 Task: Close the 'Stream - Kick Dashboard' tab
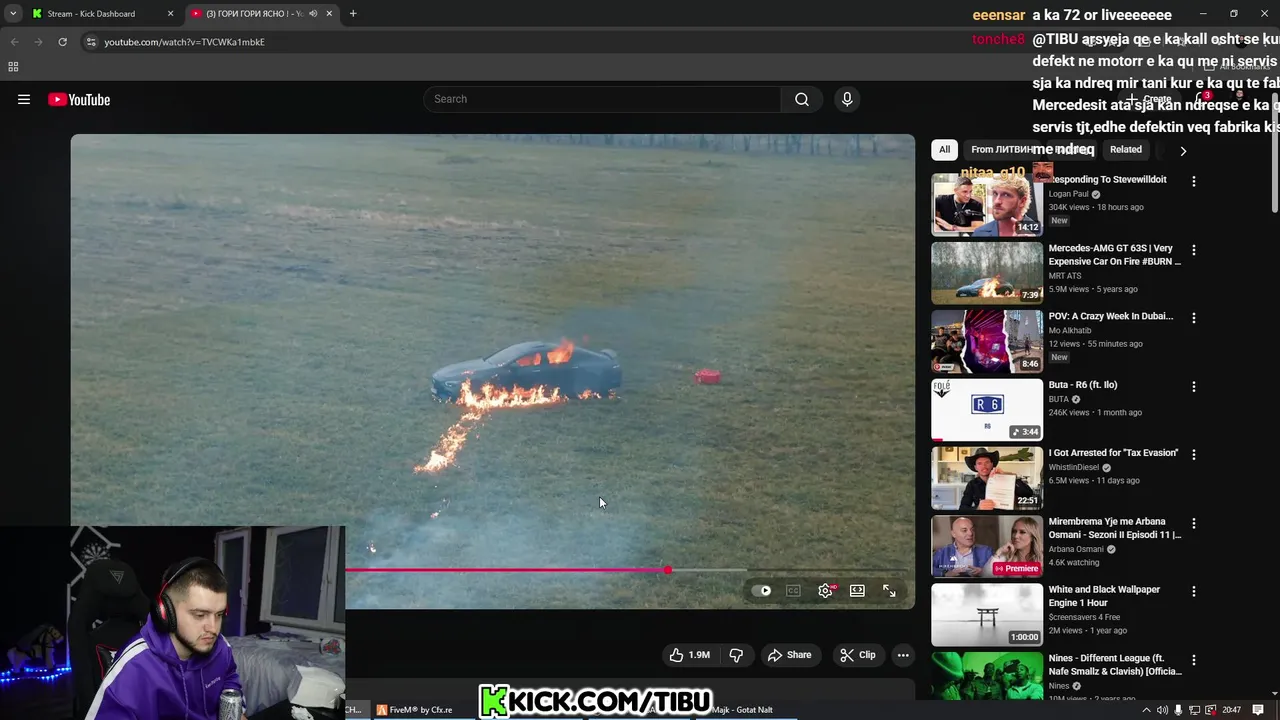(x=170, y=14)
